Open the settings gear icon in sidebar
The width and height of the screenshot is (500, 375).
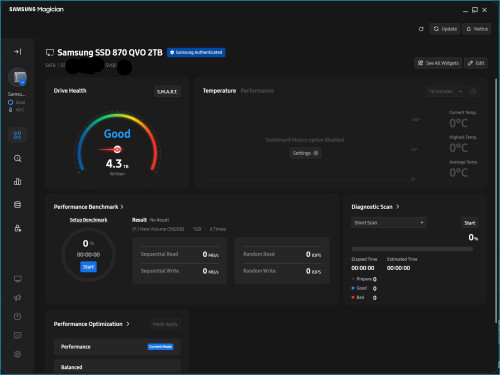[x=17, y=354]
